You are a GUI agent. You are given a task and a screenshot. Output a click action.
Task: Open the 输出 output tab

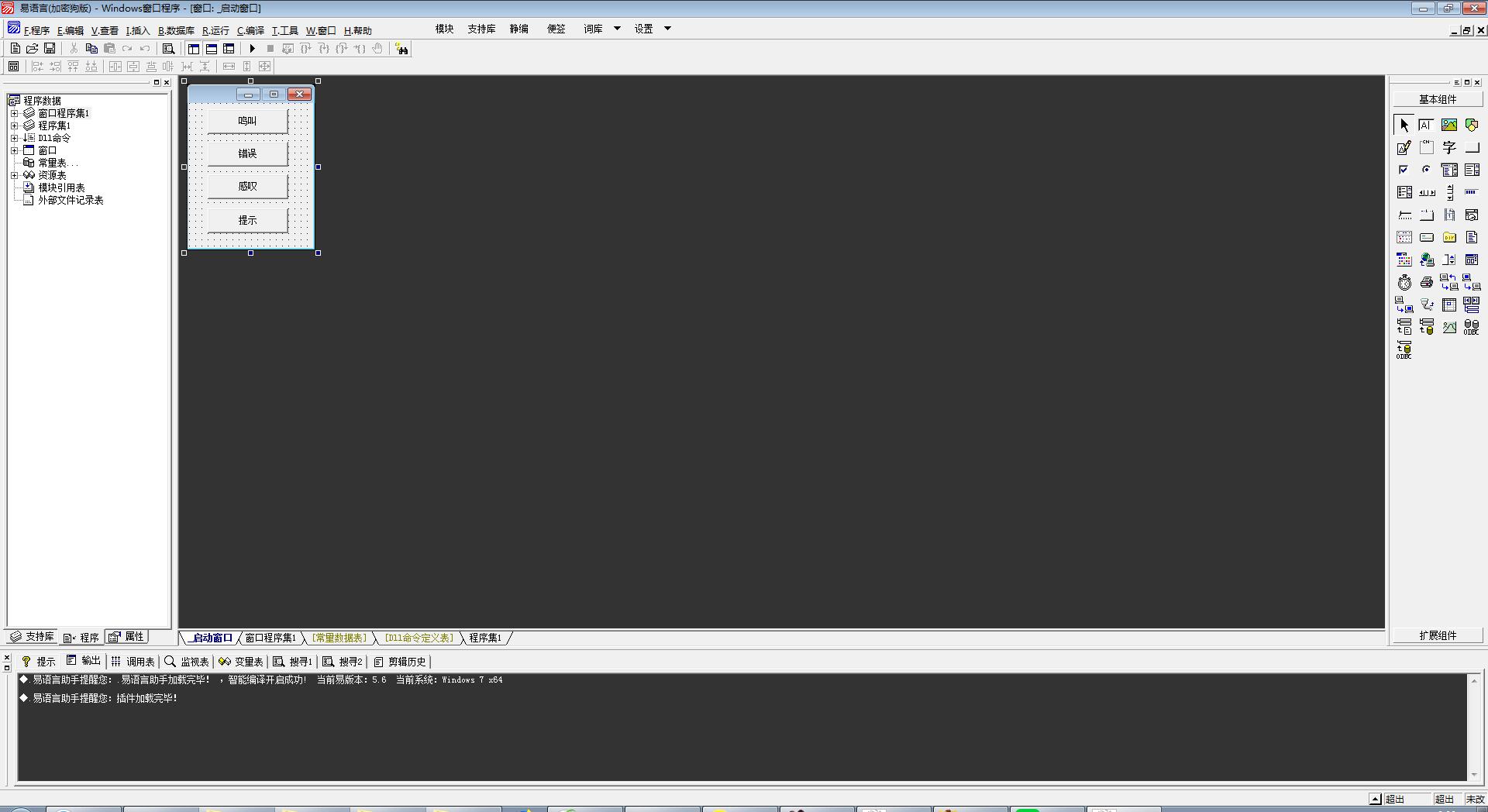pos(84,661)
